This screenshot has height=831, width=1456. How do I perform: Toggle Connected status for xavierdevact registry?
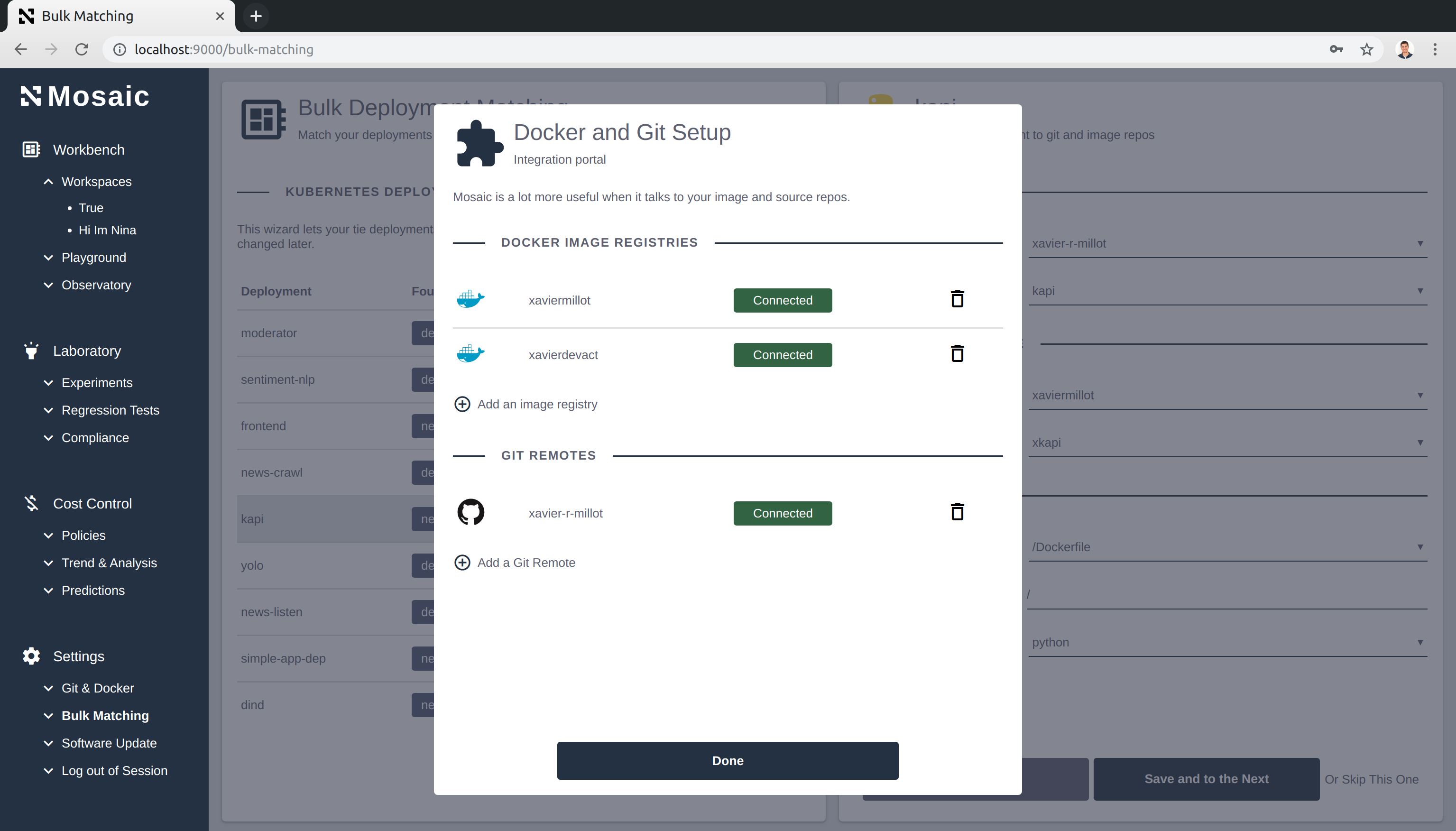click(782, 354)
